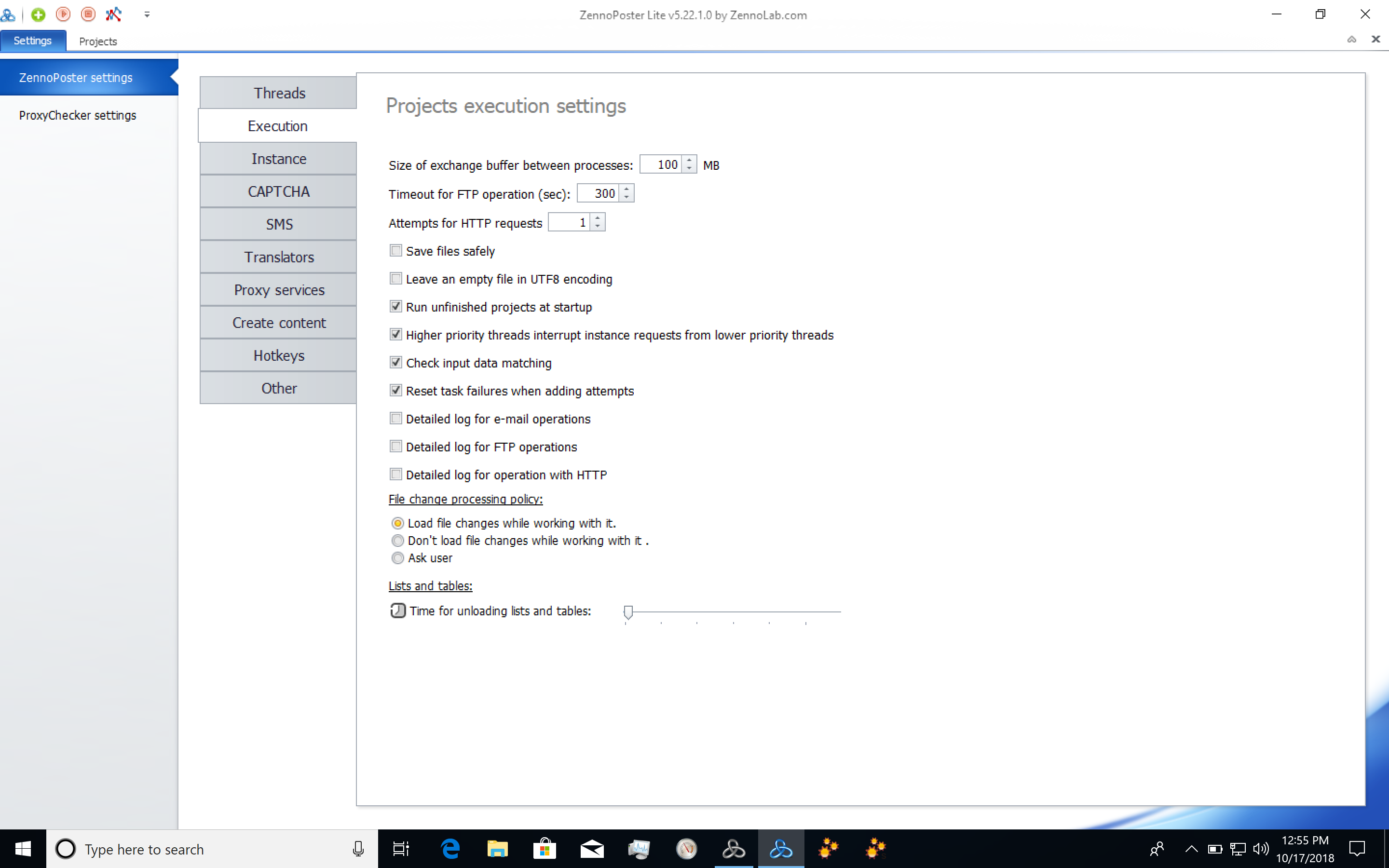Uncheck Higher priority threads interrupt option
Image resolution: width=1389 pixels, height=868 pixels.
click(x=395, y=334)
